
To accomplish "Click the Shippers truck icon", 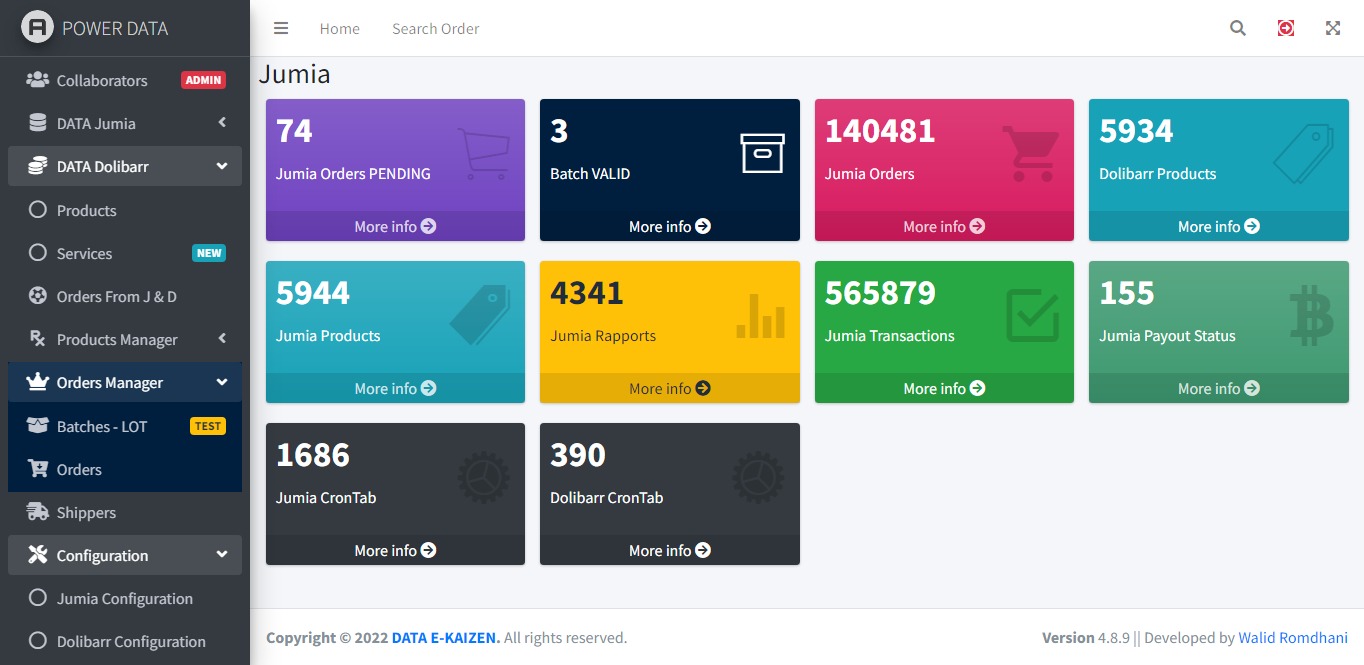I will [x=38, y=511].
